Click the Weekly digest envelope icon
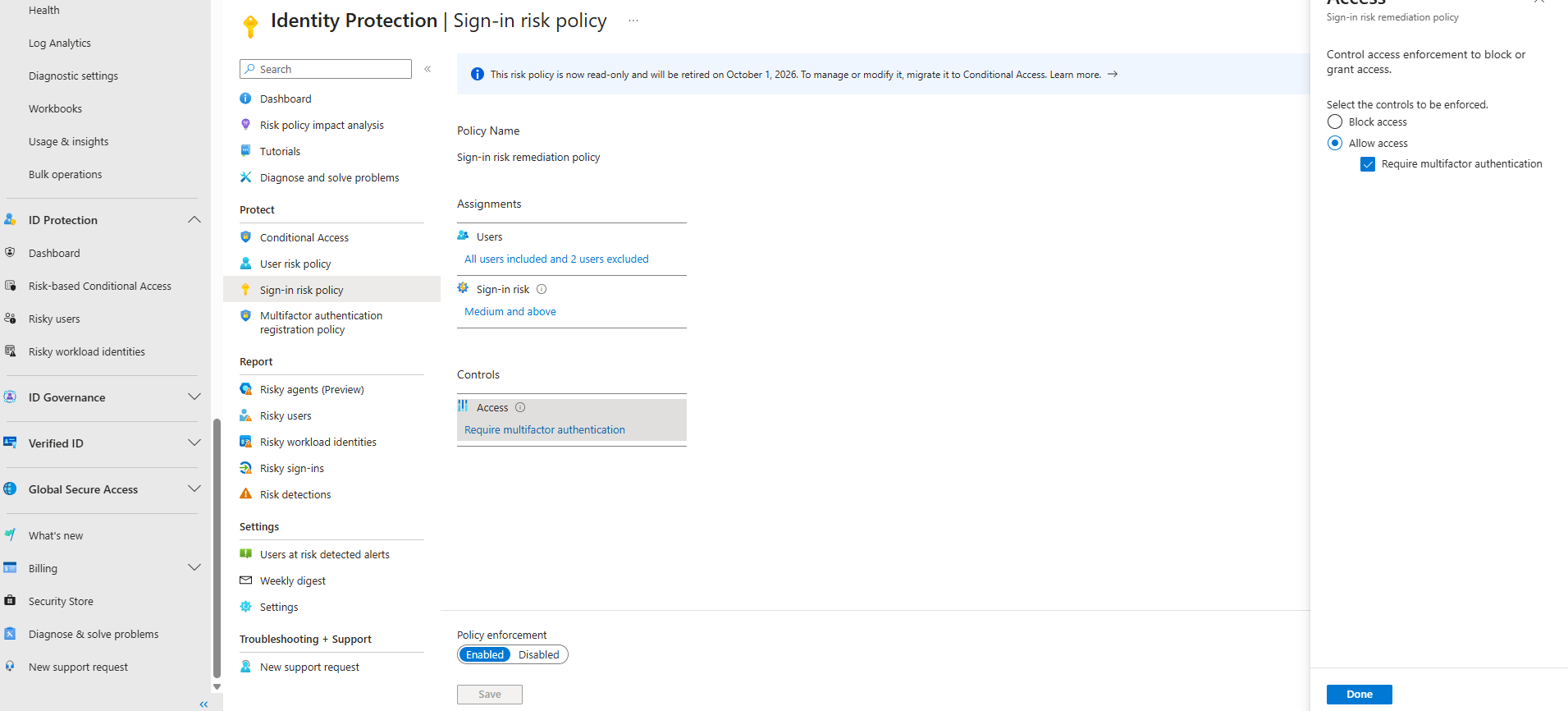The image size is (1568, 711). (245, 580)
